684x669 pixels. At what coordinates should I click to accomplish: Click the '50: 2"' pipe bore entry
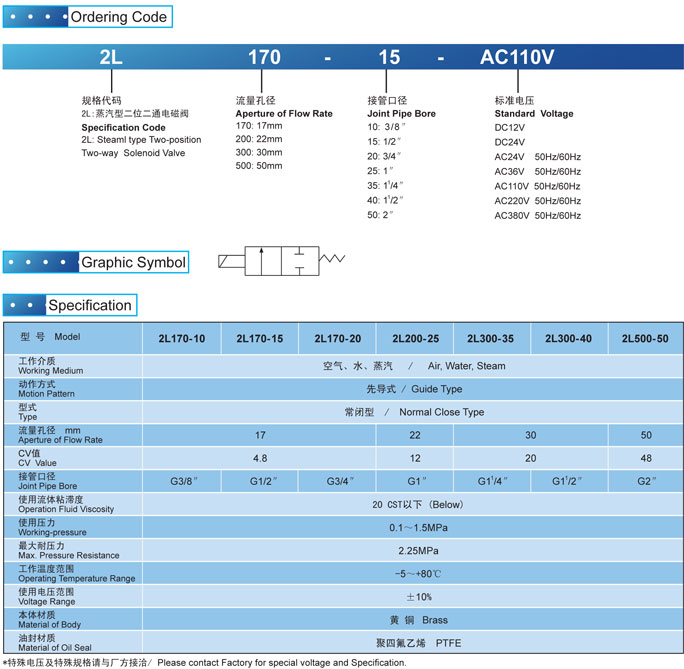pyautogui.click(x=380, y=215)
